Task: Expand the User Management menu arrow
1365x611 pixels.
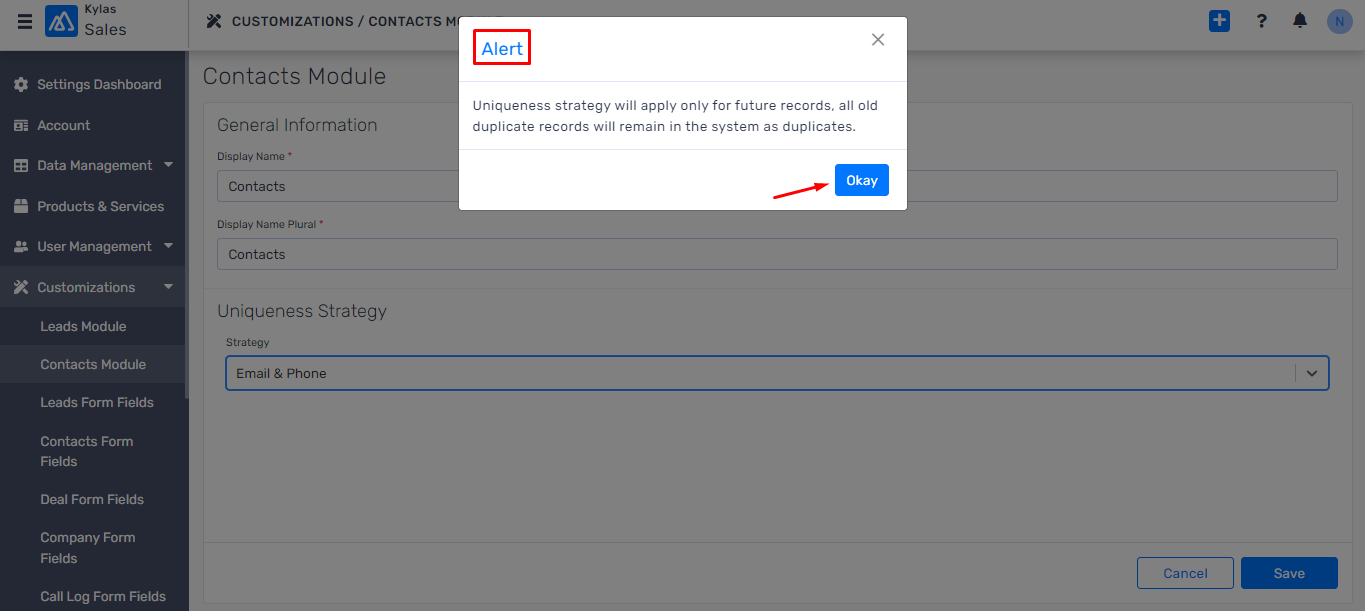Action: tap(168, 245)
